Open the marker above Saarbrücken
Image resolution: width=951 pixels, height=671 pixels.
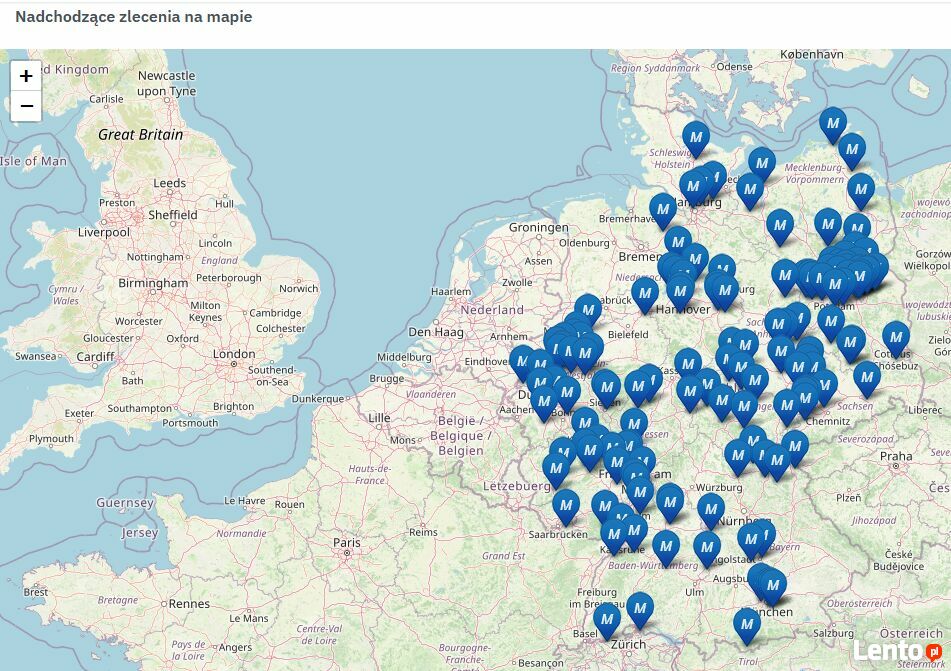point(566,506)
